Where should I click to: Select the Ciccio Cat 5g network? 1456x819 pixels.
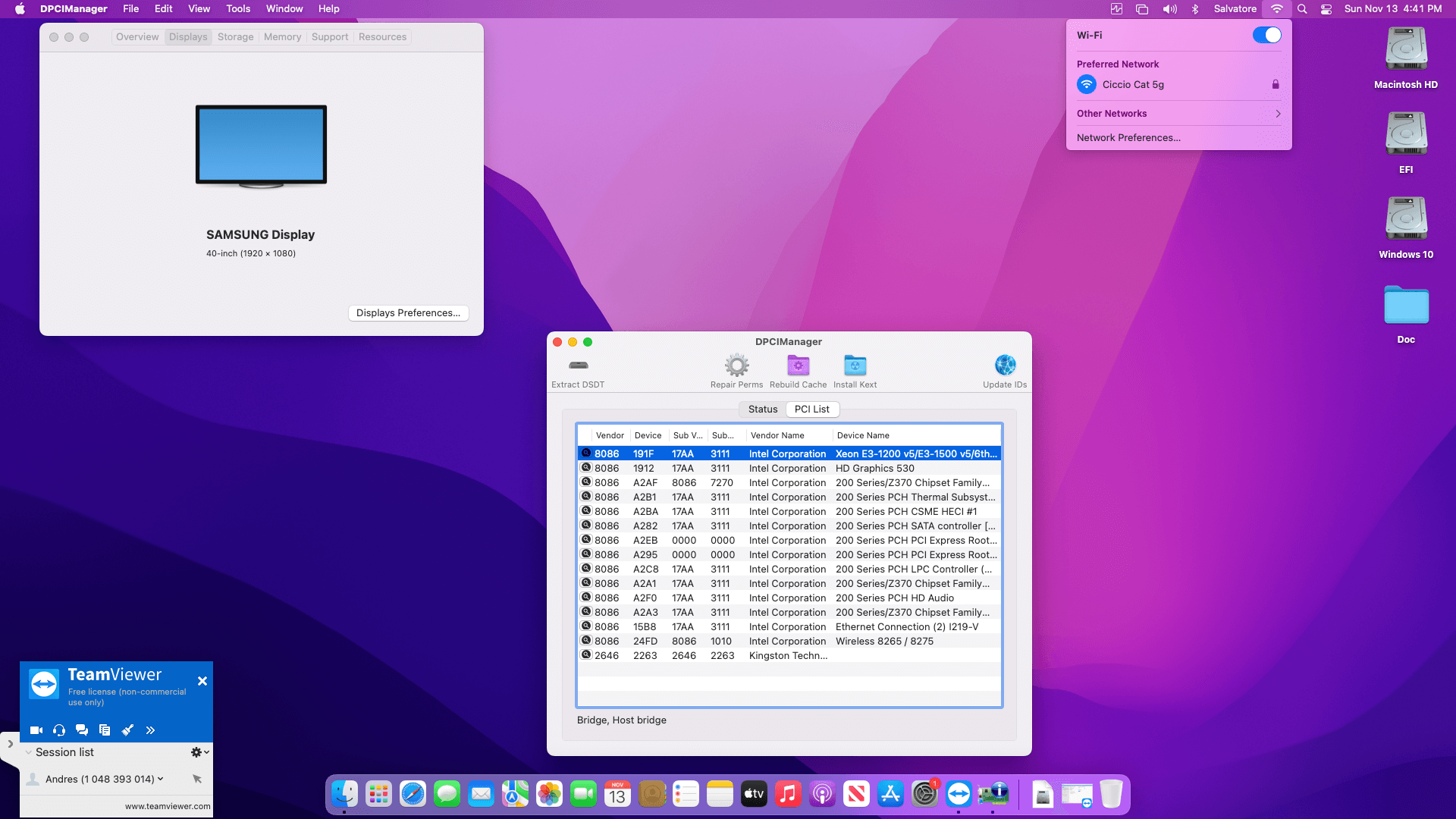point(1179,84)
